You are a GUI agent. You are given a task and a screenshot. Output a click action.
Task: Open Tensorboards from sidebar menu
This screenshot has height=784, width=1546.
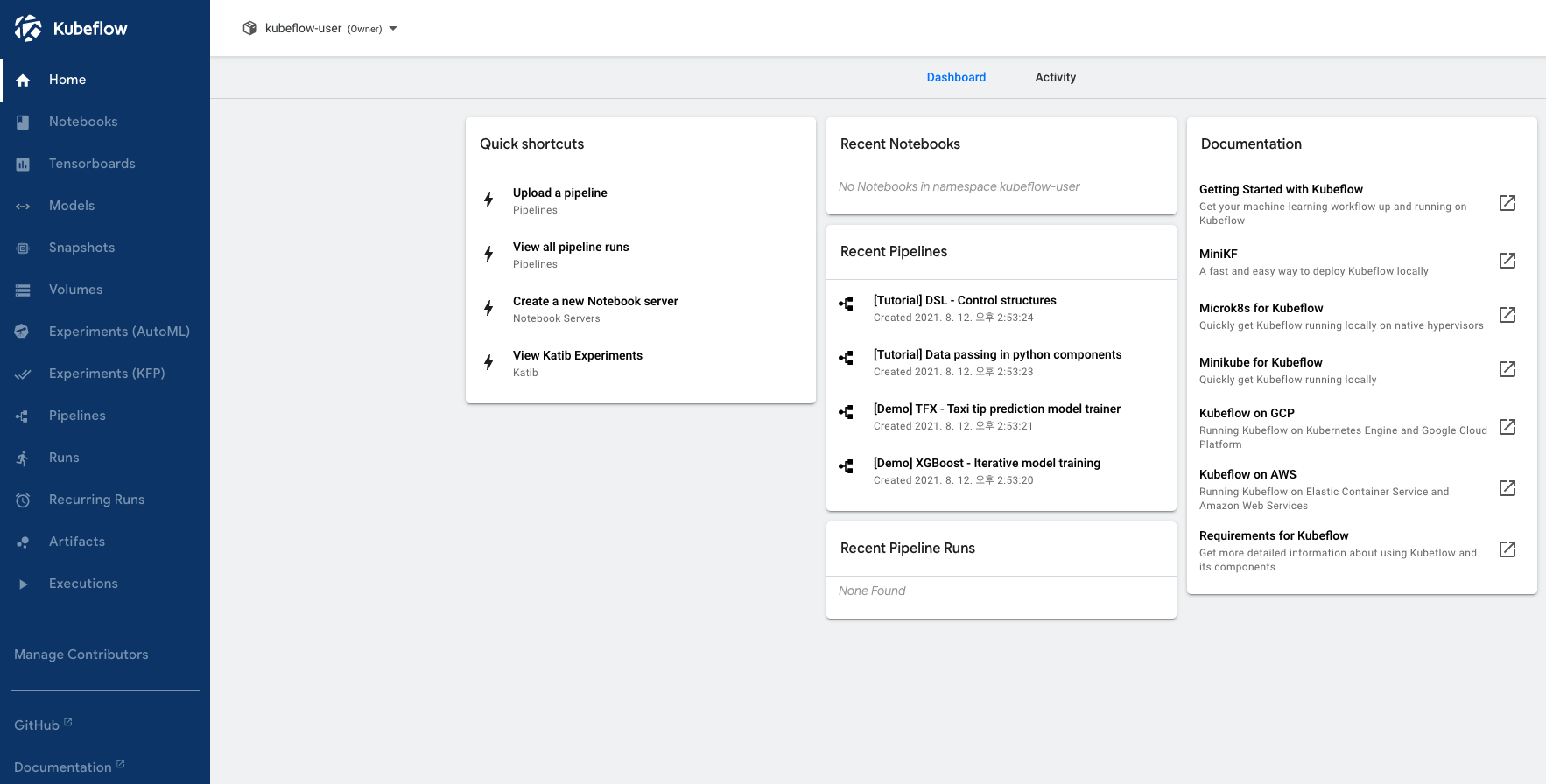105,164
